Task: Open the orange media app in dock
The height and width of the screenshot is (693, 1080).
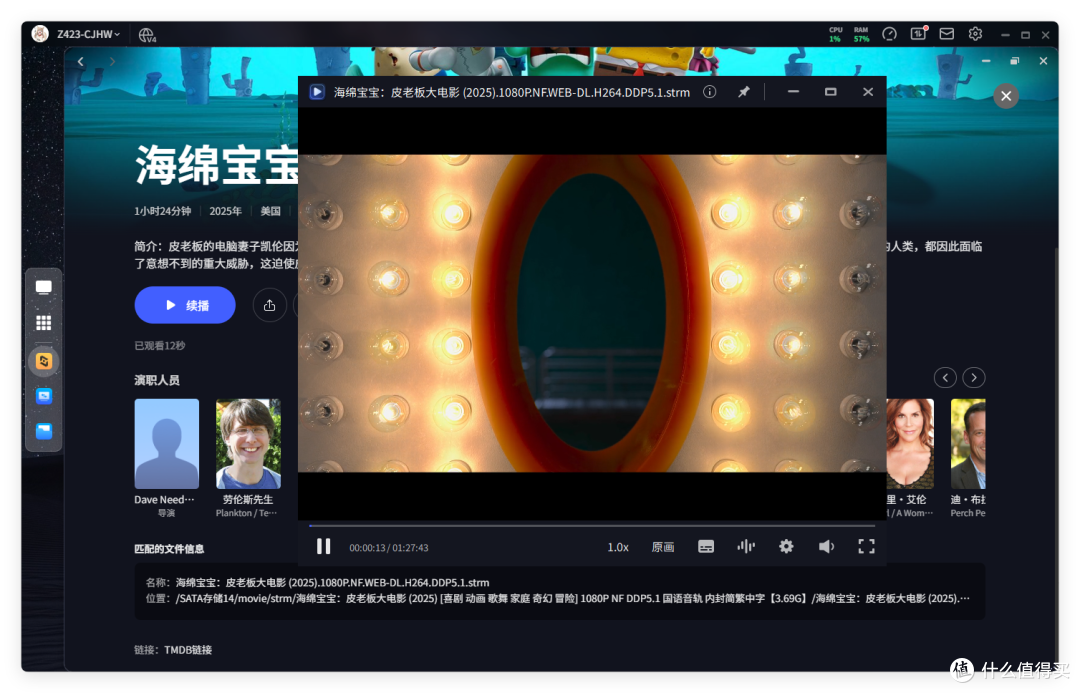Action: (43, 361)
